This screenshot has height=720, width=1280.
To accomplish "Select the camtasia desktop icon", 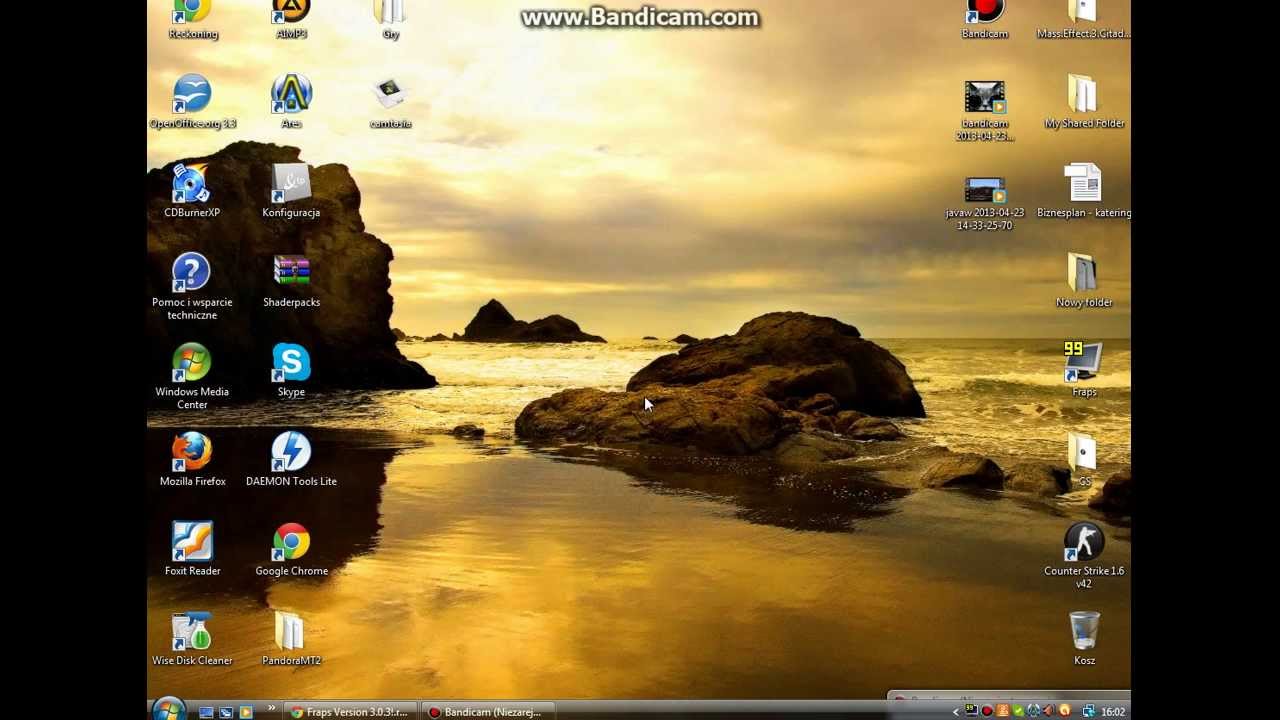I will pos(390,102).
